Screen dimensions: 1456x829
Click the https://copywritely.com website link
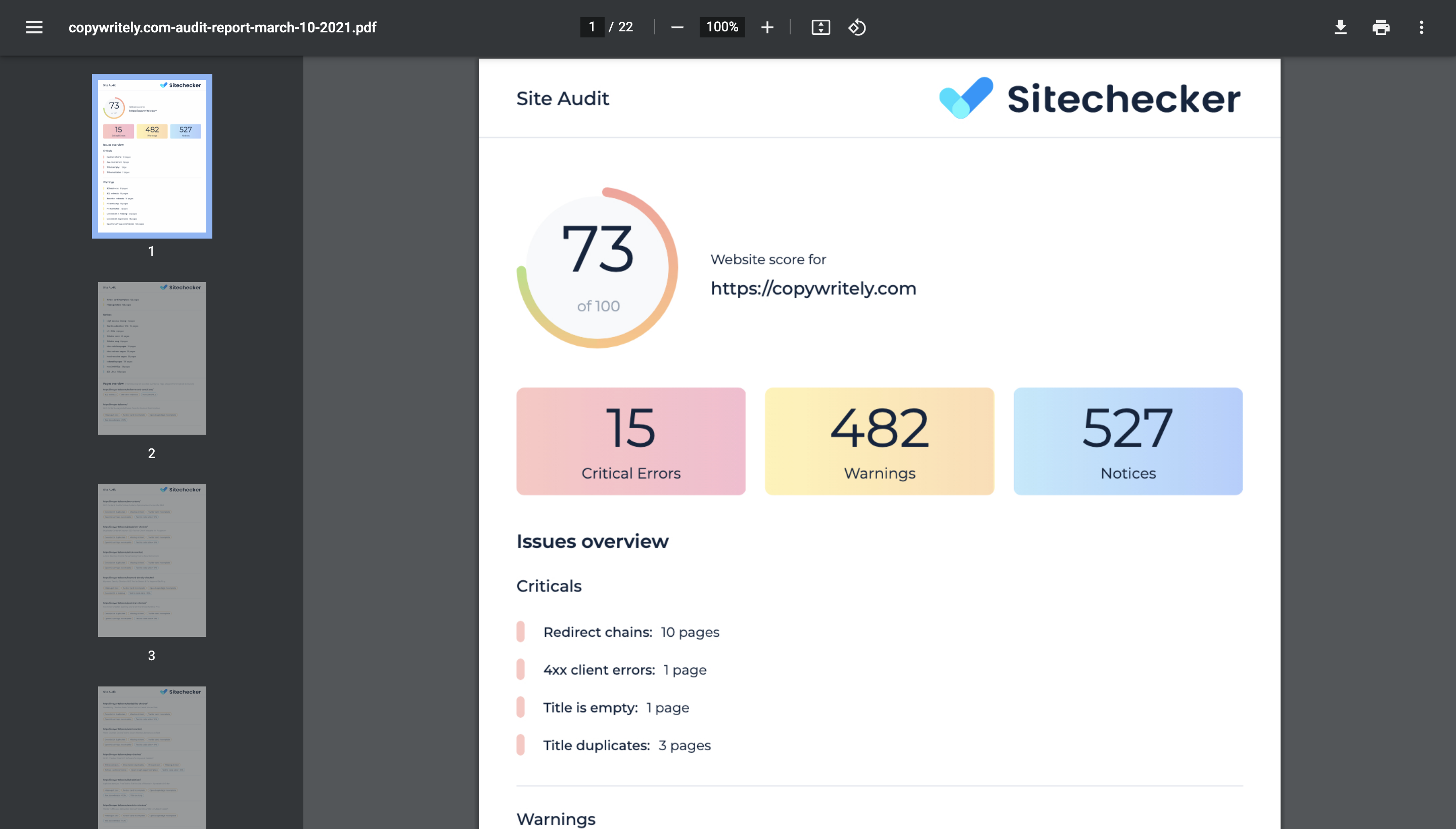pyautogui.click(x=813, y=288)
